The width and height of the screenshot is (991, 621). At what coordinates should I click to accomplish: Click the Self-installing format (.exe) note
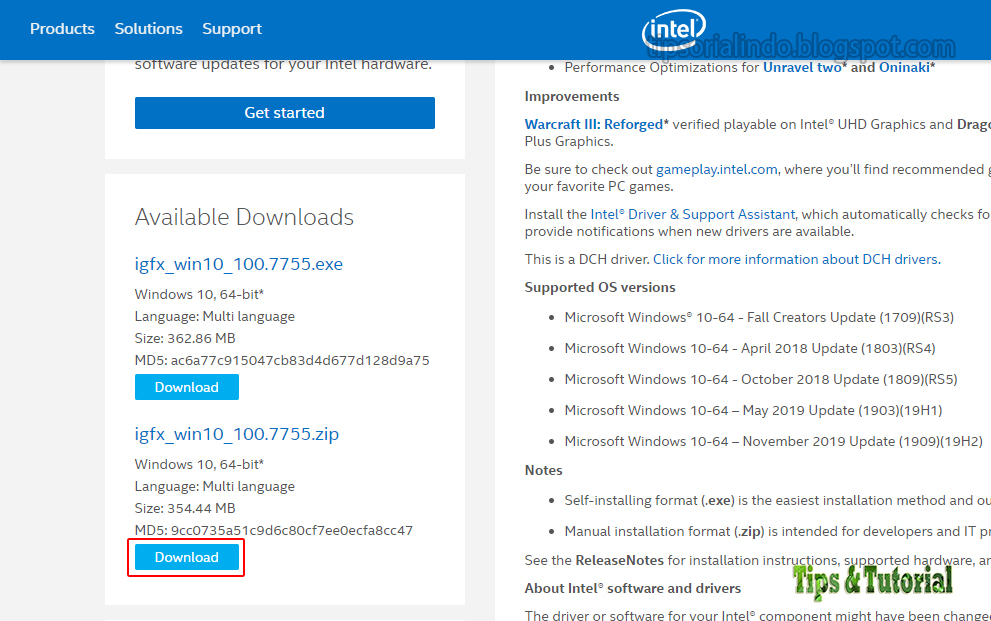777,500
